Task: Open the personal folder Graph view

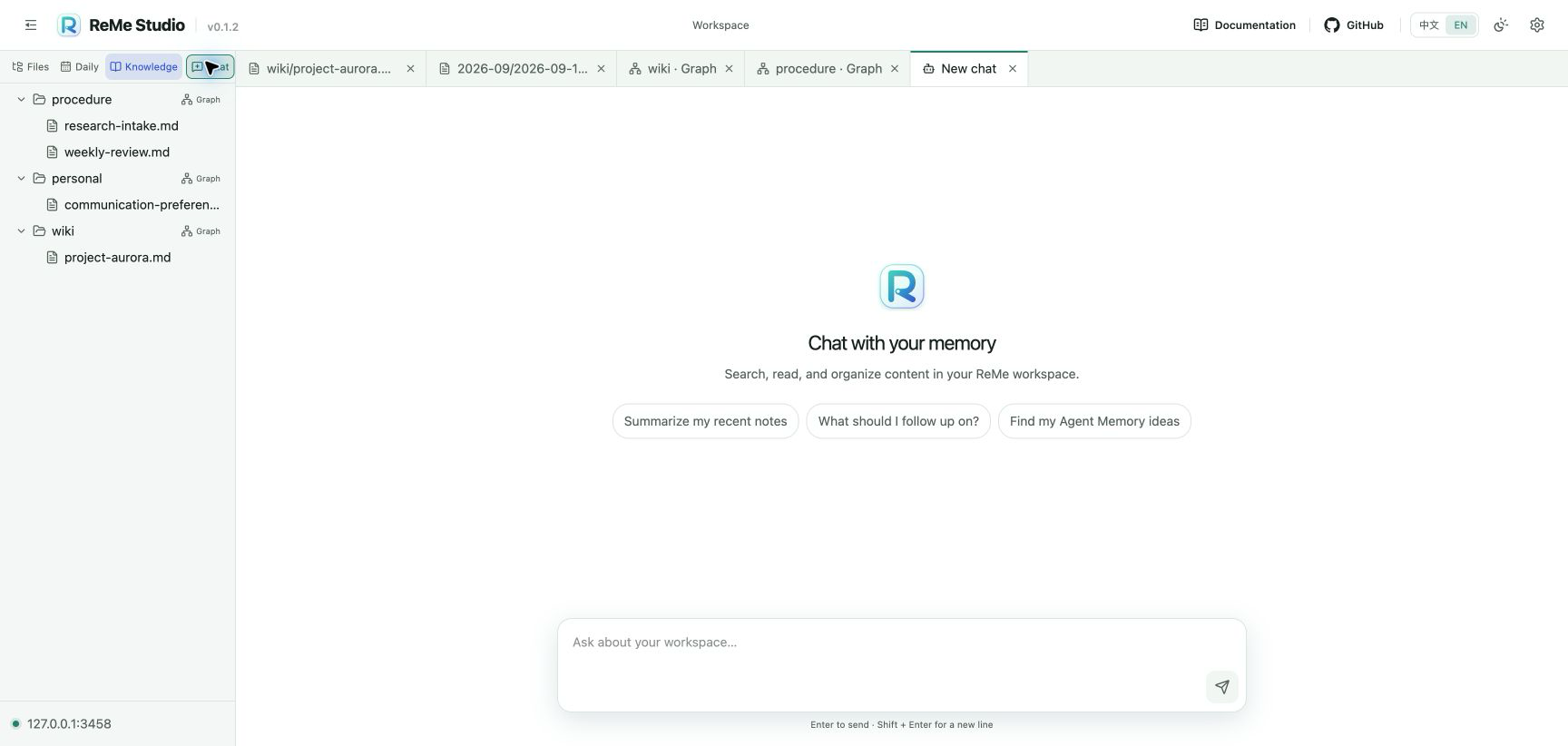Action: pyautogui.click(x=201, y=179)
